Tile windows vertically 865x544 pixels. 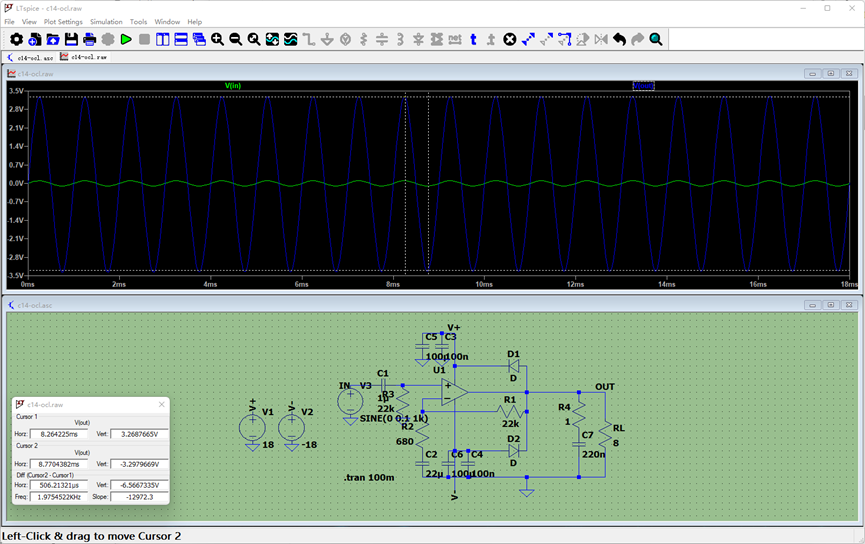coord(163,39)
